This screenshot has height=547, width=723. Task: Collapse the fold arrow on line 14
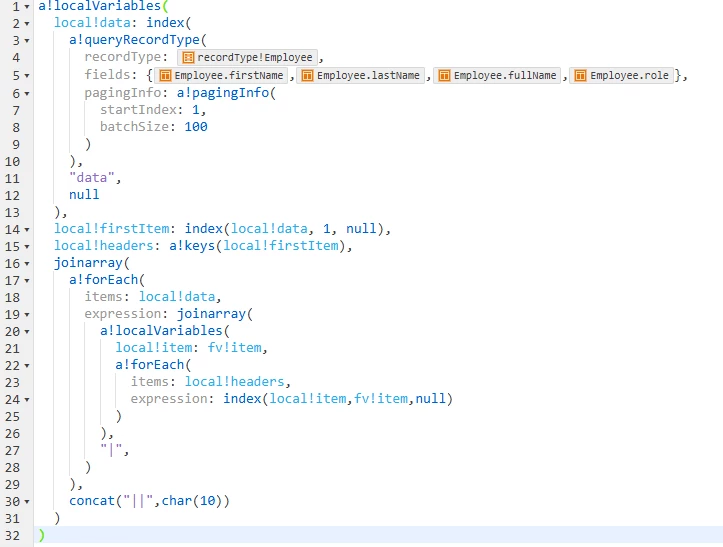[x=27, y=229]
